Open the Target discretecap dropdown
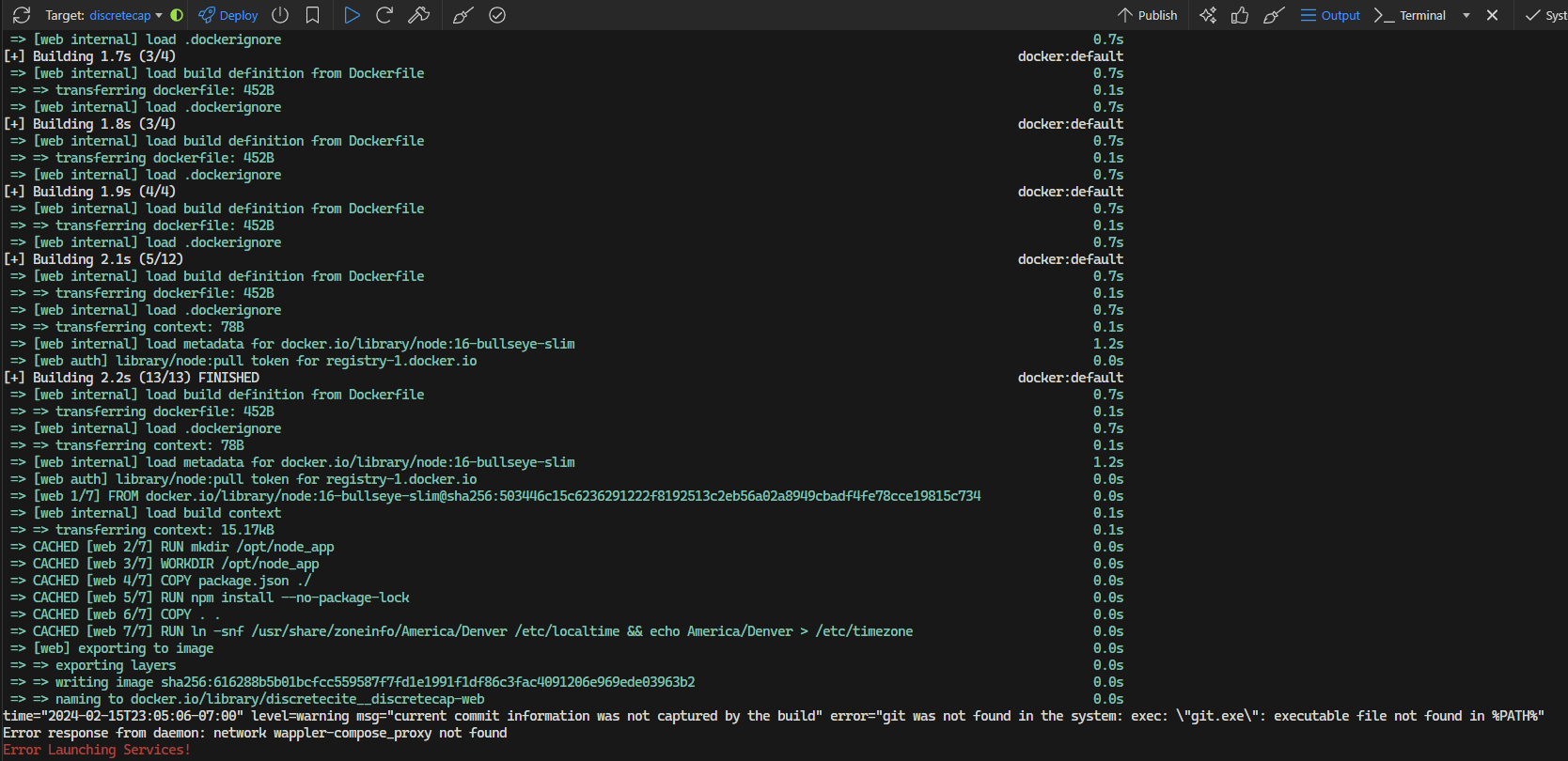Viewport: 1568px width, 761px height. coord(126,15)
